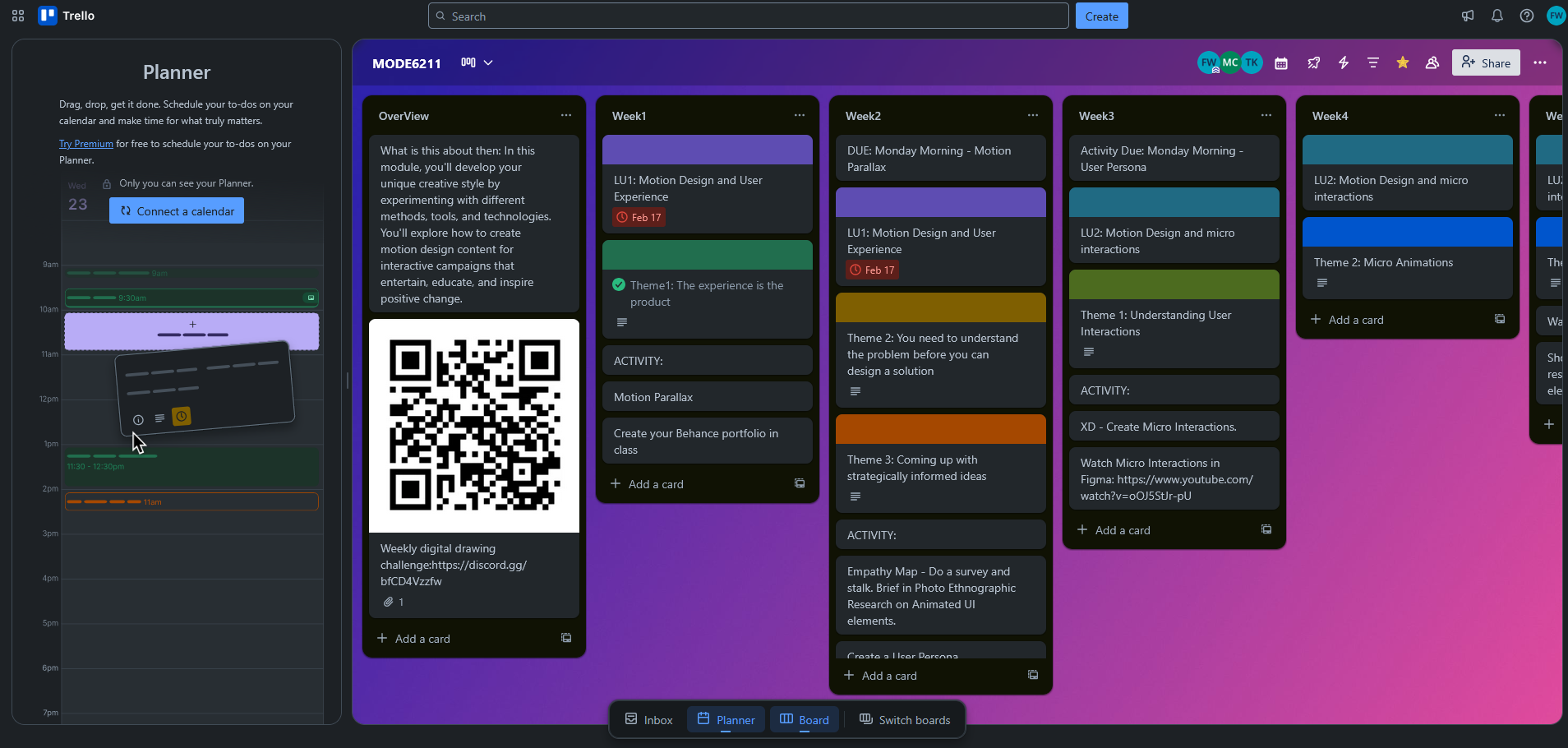1568x748 pixels.
Task: Open list actions for Week2
Action: coord(1033,116)
